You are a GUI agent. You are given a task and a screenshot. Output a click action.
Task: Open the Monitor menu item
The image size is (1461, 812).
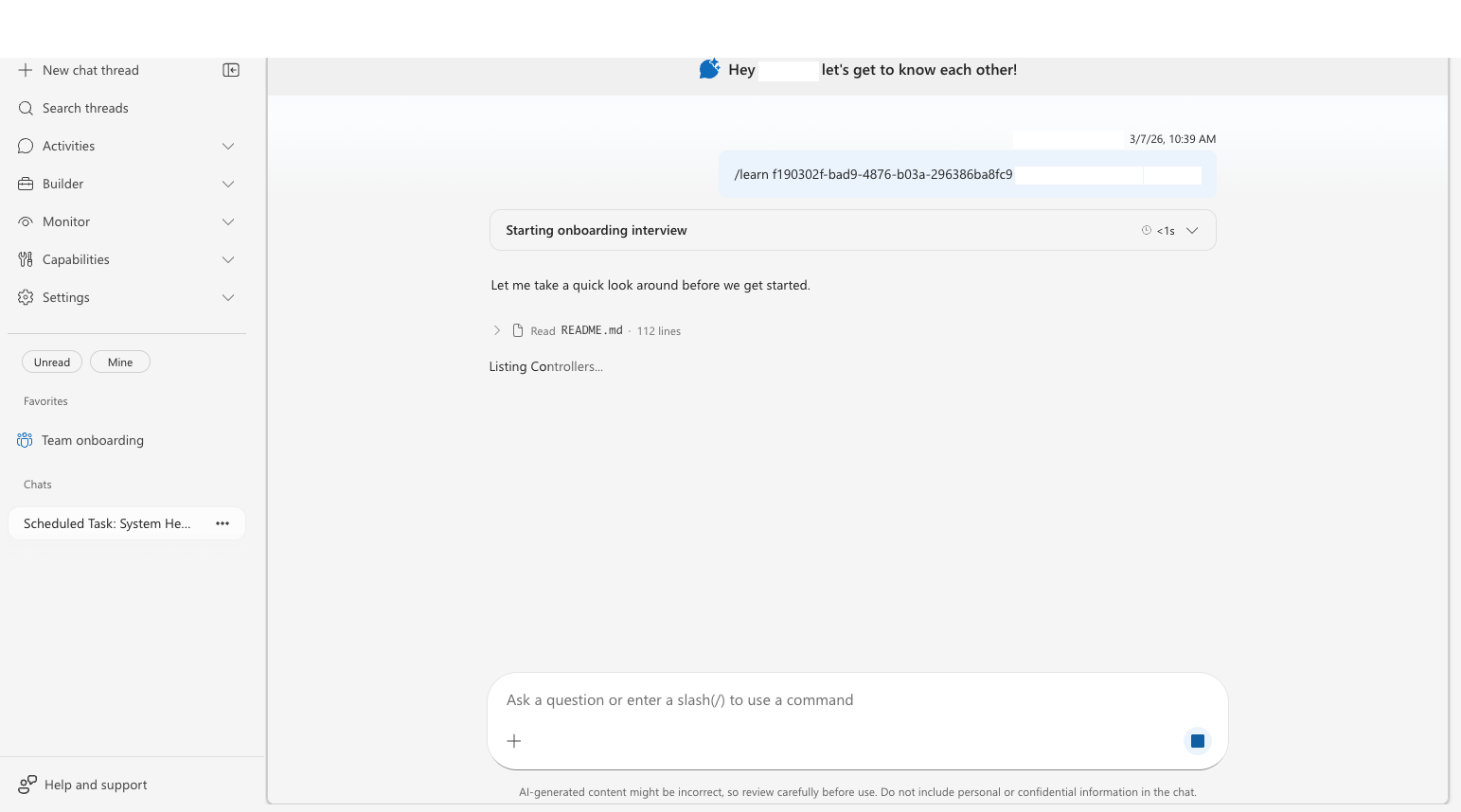pos(127,221)
